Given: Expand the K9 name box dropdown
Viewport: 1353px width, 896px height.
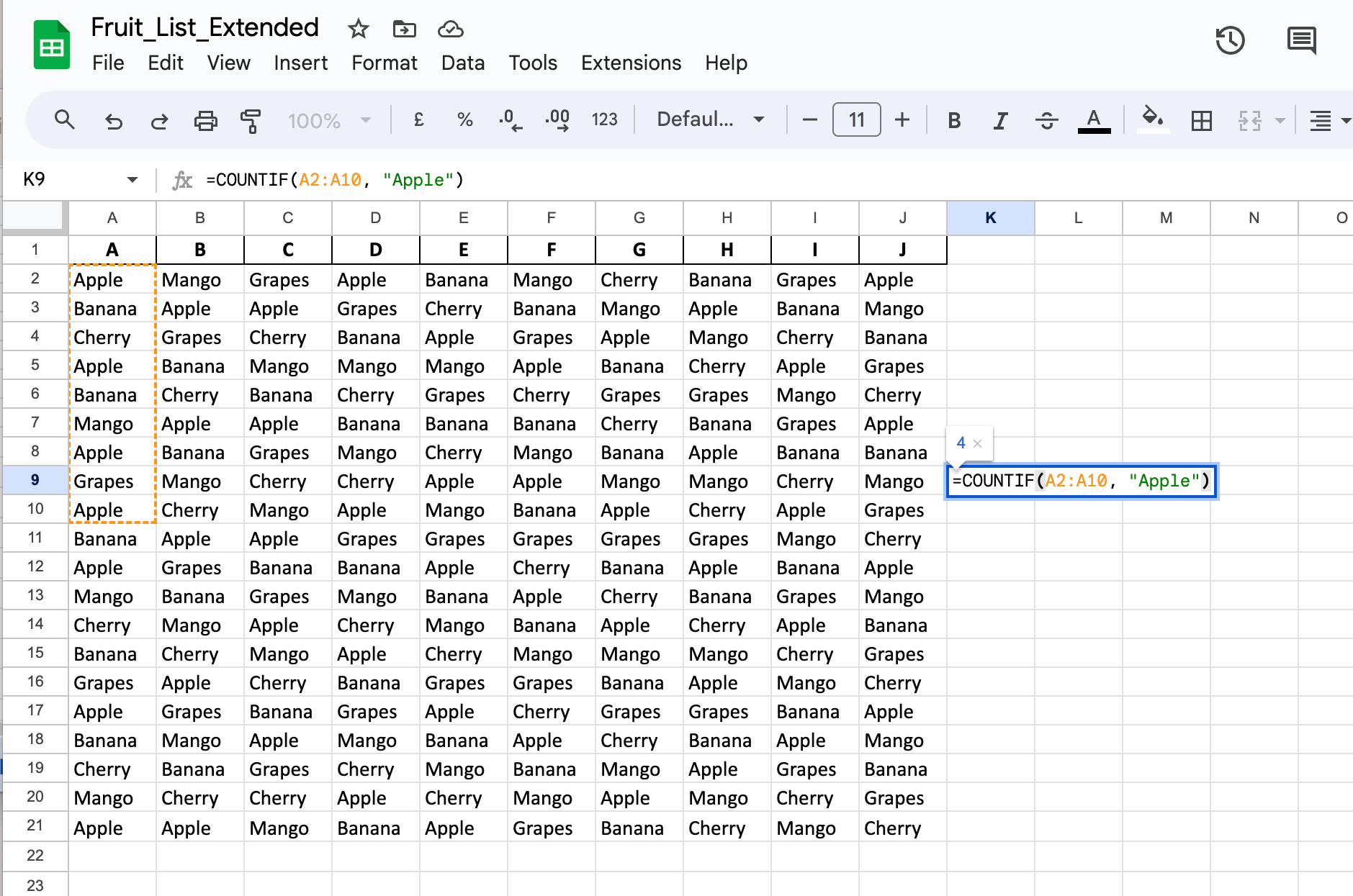Looking at the screenshot, I should 132,179.
